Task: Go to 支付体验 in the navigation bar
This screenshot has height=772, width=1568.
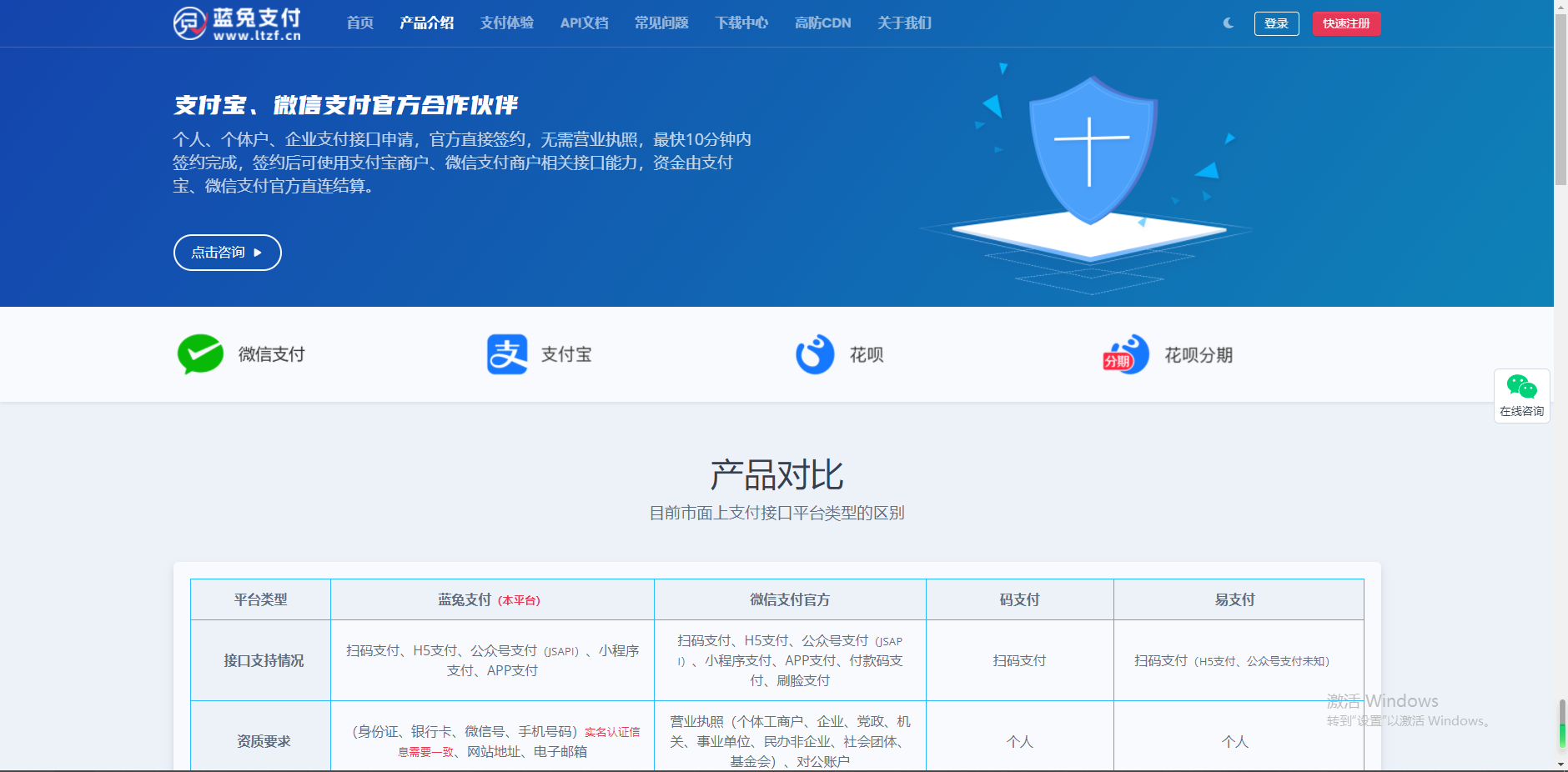Action: (x=507, y=23)
